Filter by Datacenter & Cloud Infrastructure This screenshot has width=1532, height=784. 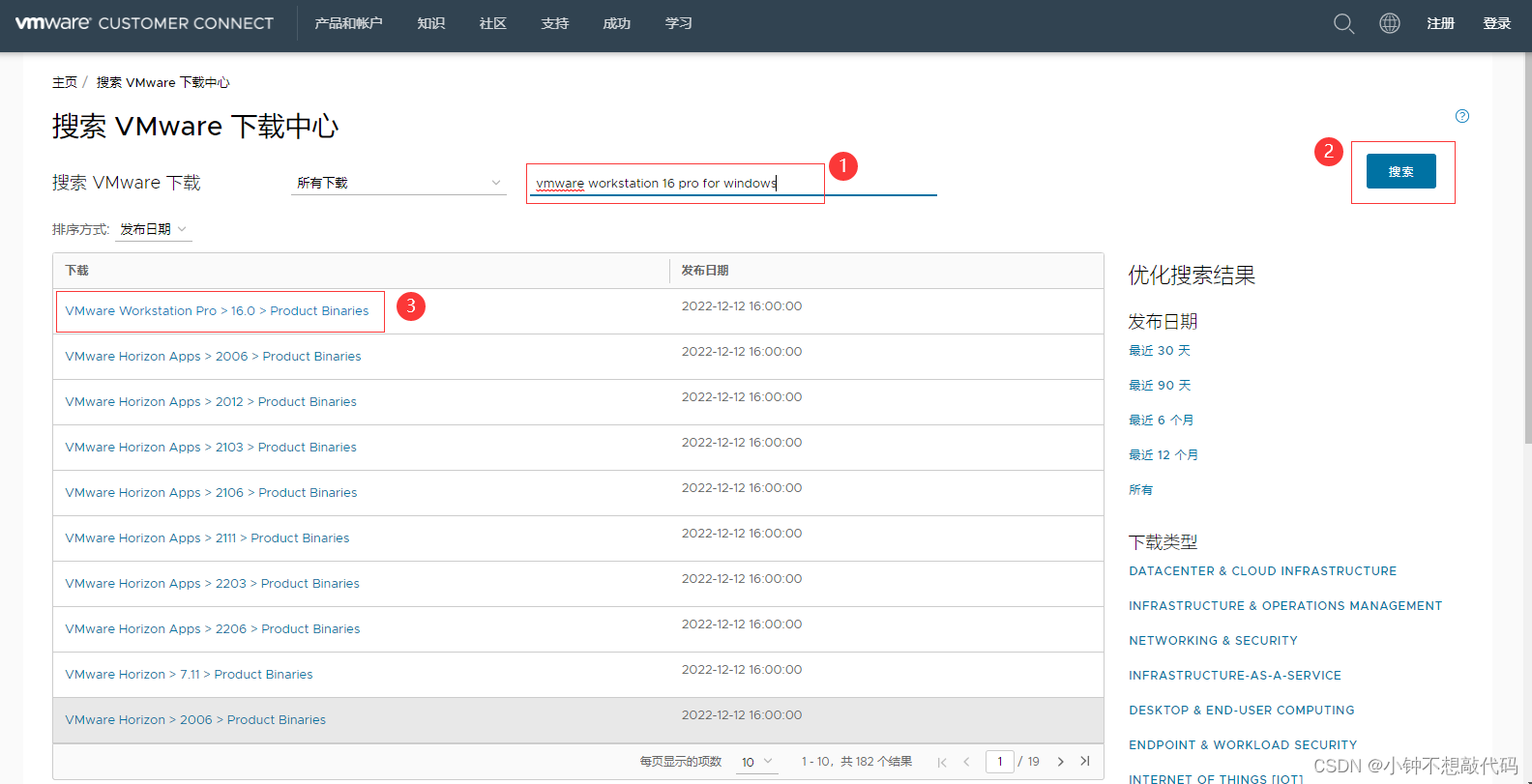click(1263, 571)
